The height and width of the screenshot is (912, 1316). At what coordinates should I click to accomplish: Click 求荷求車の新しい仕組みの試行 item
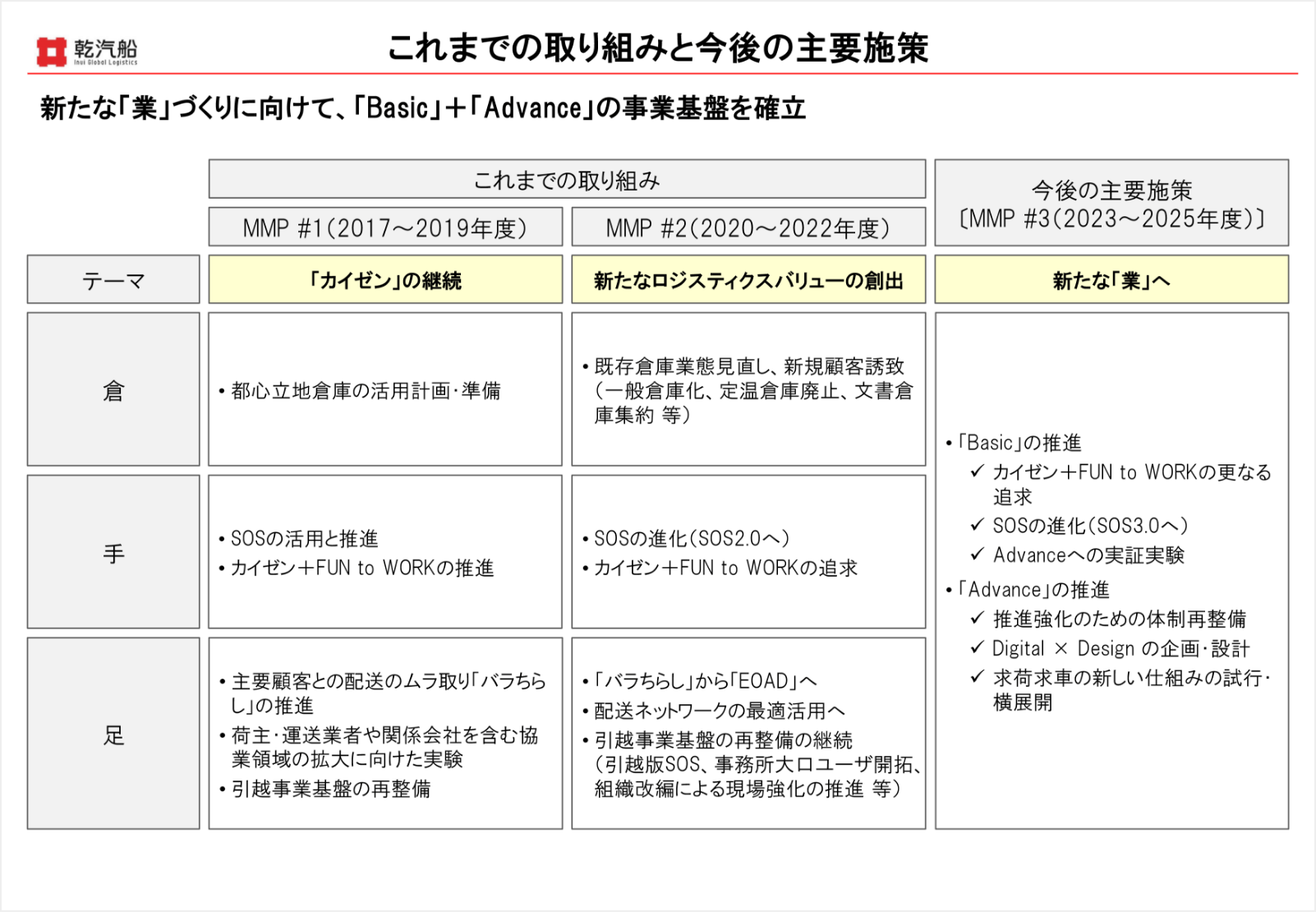coord(1120,690)
